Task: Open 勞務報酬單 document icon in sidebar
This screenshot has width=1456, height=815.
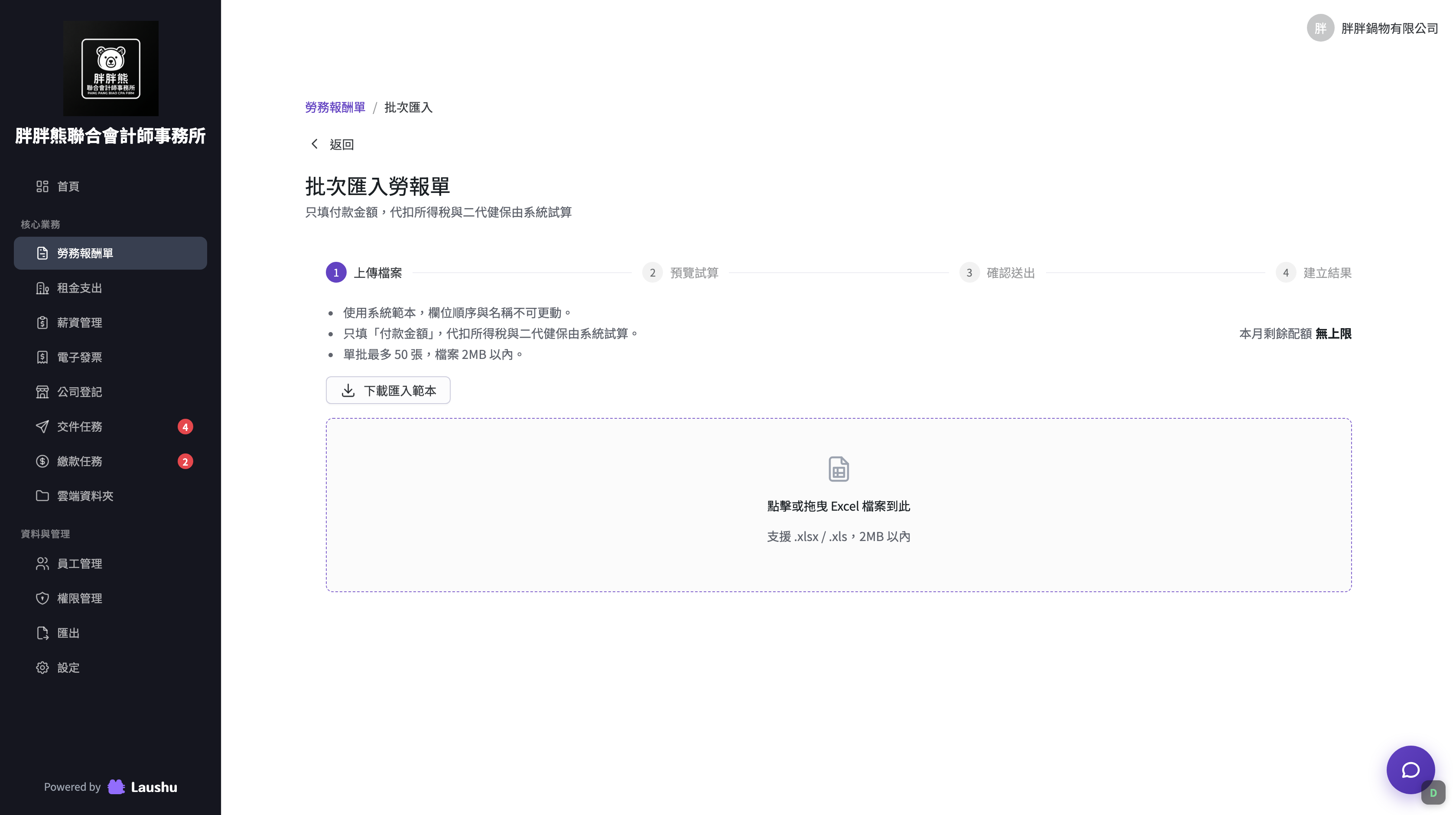Action: click(42, 253)
